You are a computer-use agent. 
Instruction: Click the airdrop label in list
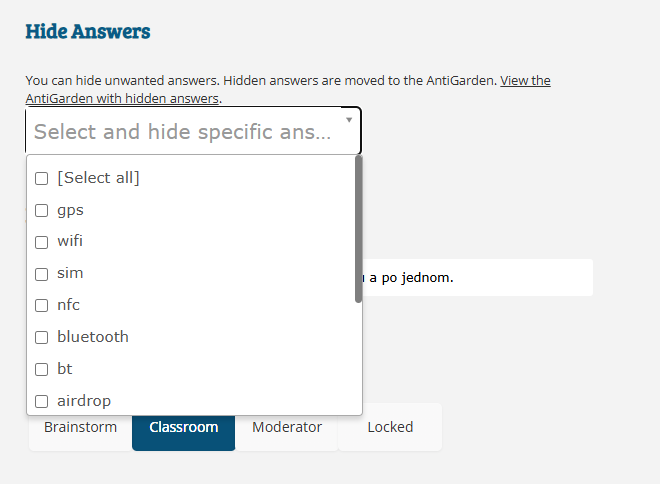pos(84,401)
